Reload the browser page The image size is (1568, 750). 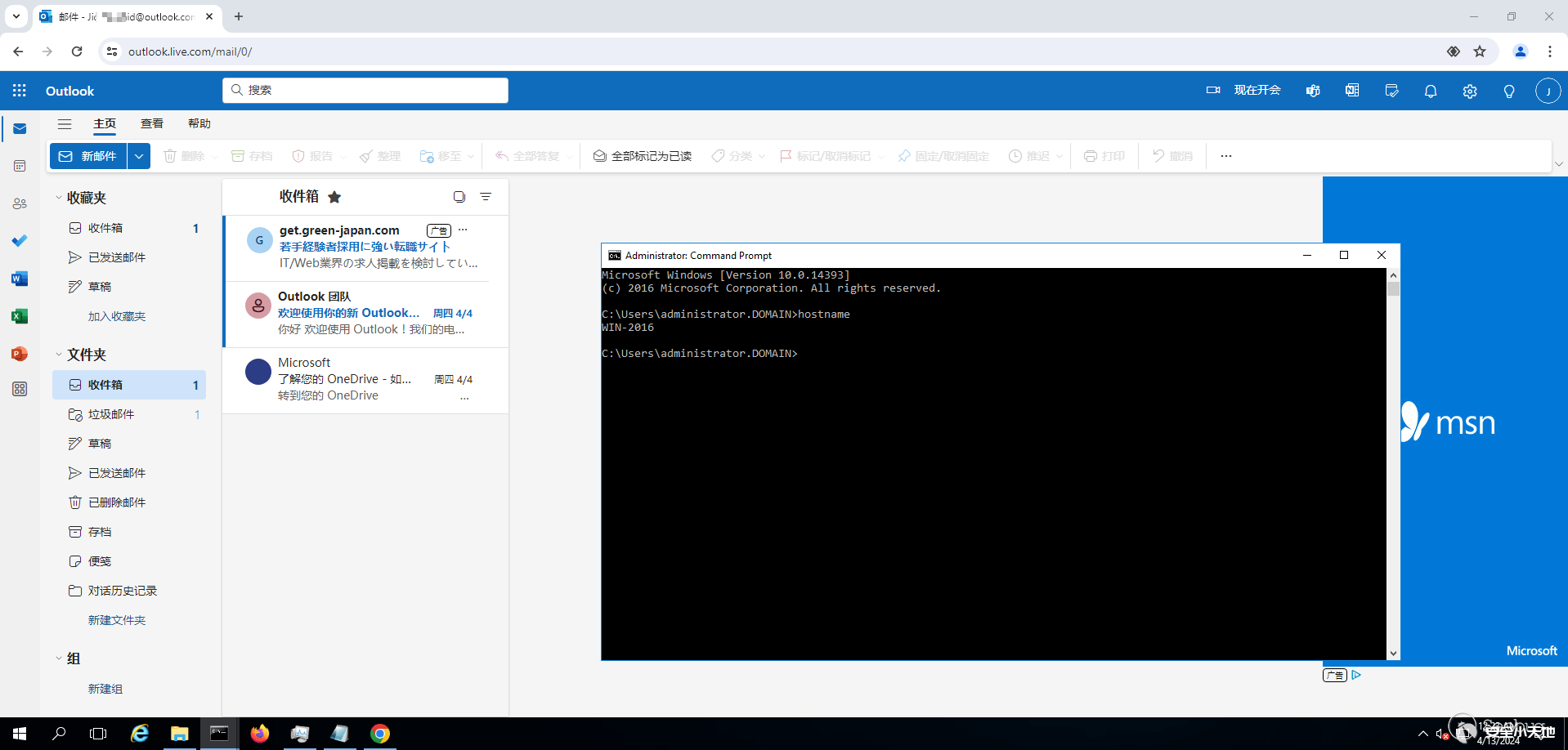coord(77,51)
